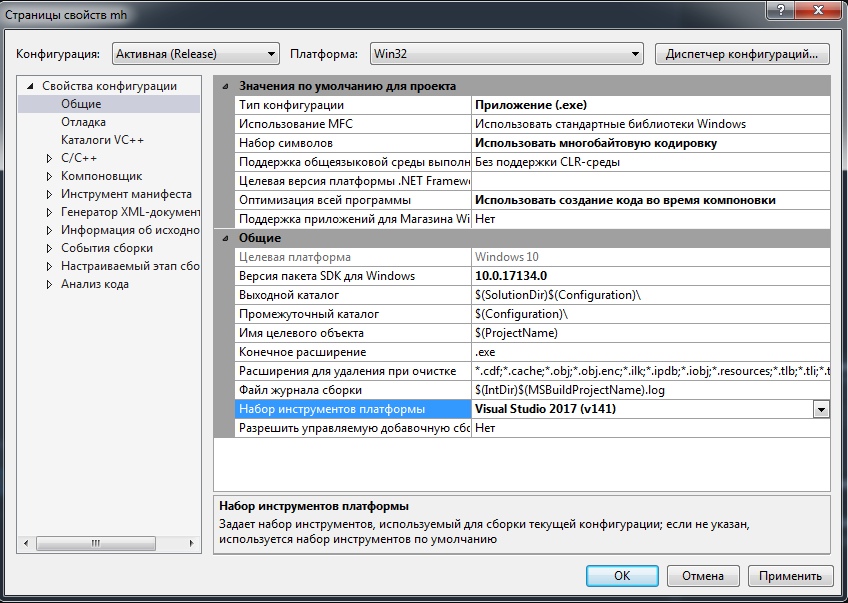Collapse Значения по умолчанию section

[224, 87]
